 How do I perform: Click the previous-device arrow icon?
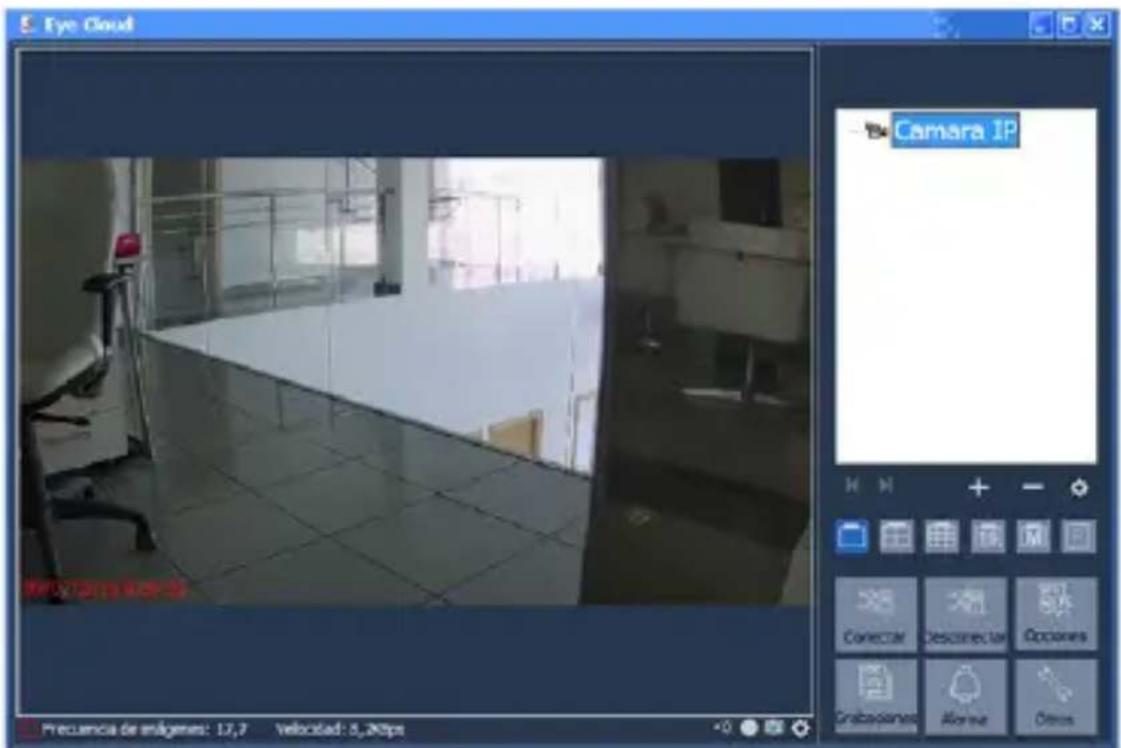coord(853,484)
